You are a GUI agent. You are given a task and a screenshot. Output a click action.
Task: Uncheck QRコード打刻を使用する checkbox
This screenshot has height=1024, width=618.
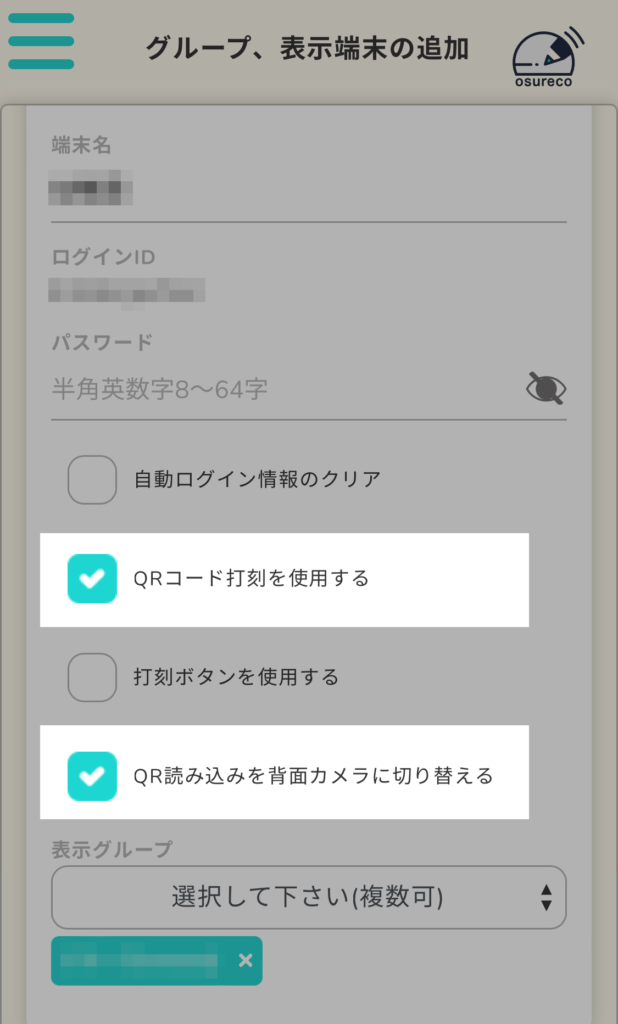click(92, 578)
